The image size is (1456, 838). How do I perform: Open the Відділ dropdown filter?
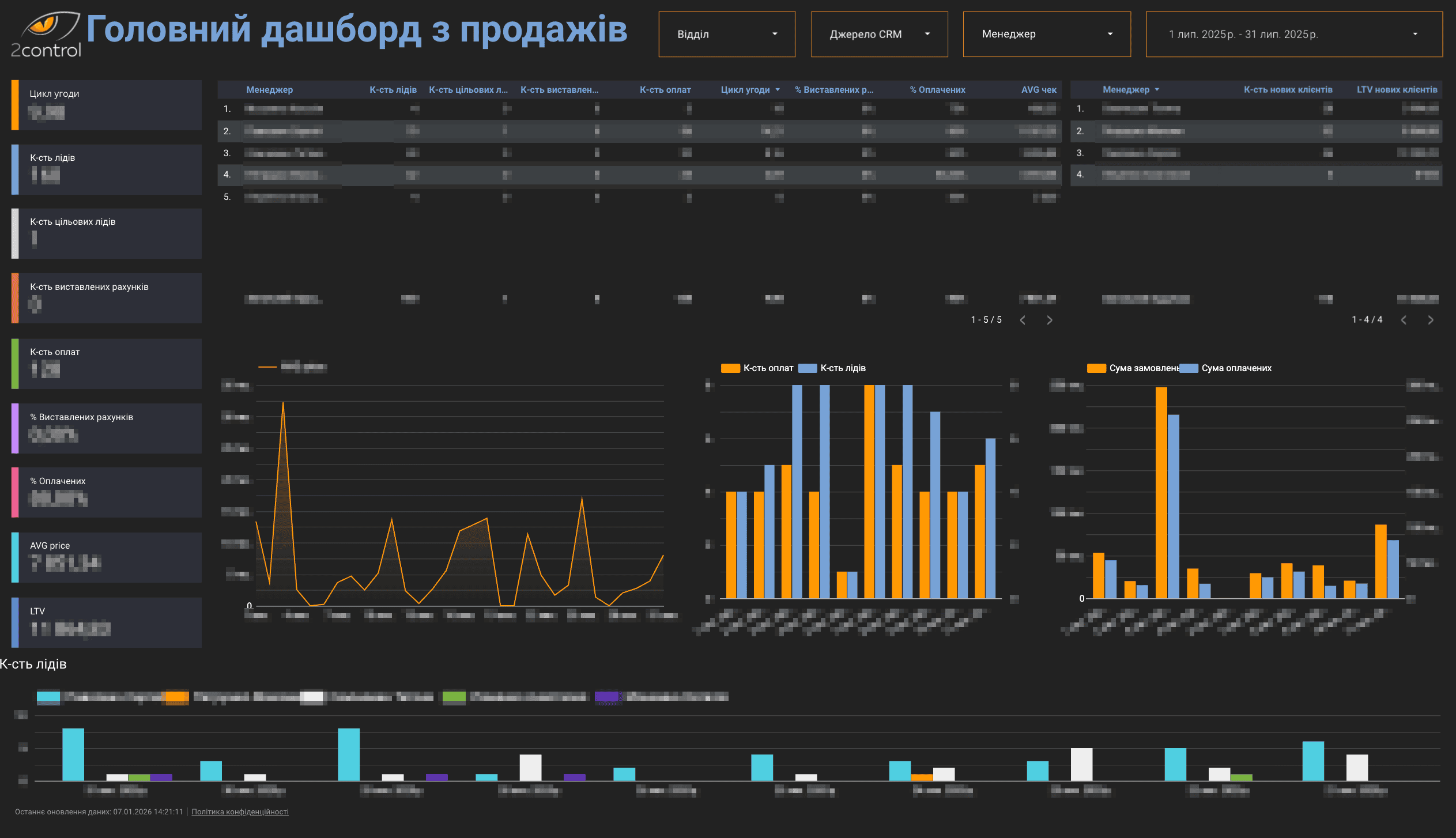(x=726, y=35)
